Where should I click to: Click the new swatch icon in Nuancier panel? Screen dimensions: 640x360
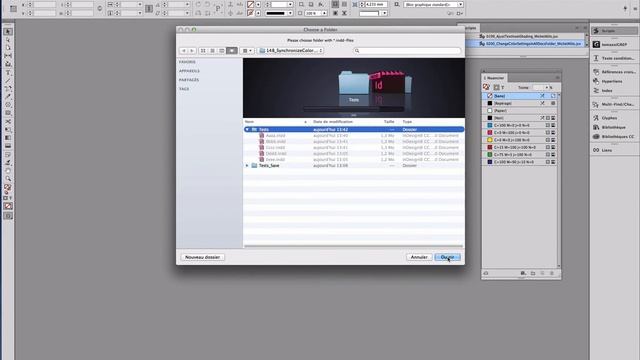pyautogui.click(x=542, y=273)
